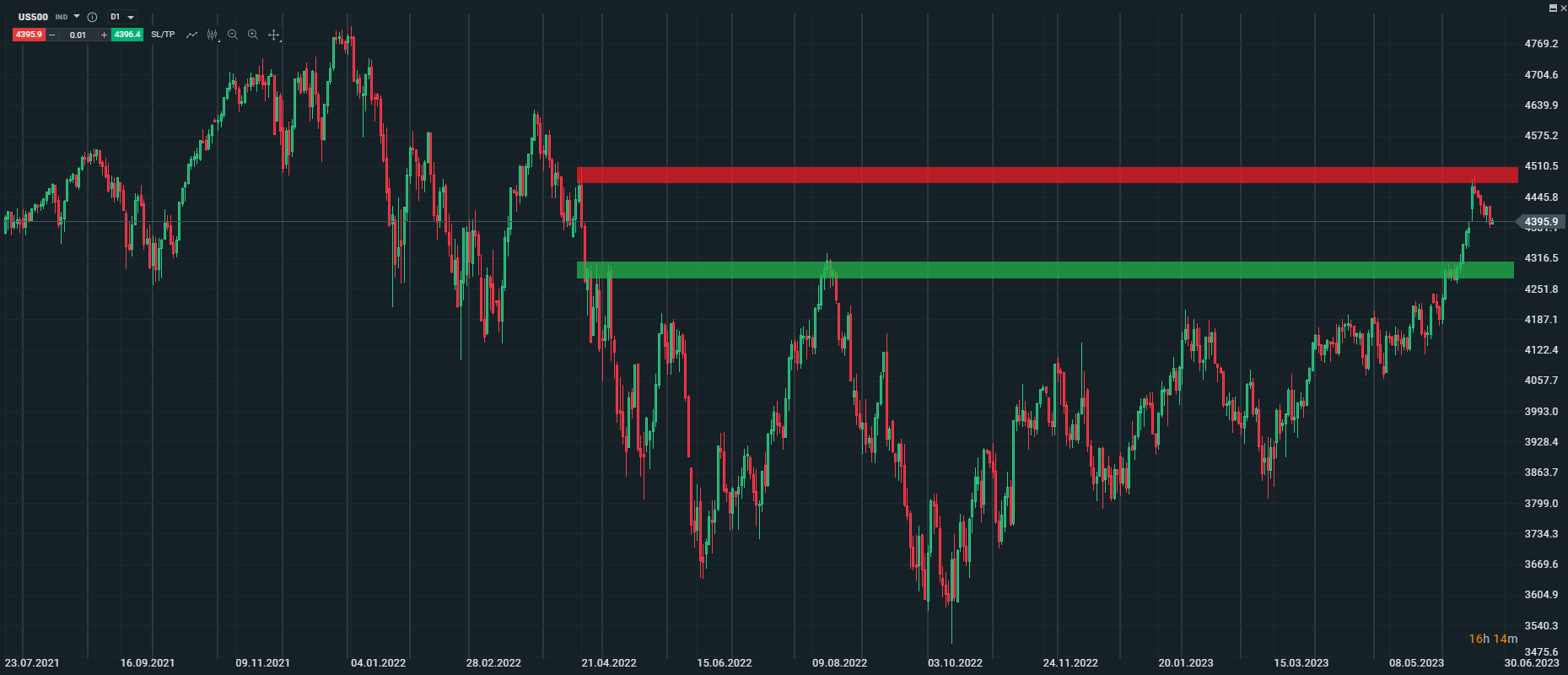Maximize the chart window panel
Viewport: 1568px width, 675px height.
click(x=1553, y=8)
